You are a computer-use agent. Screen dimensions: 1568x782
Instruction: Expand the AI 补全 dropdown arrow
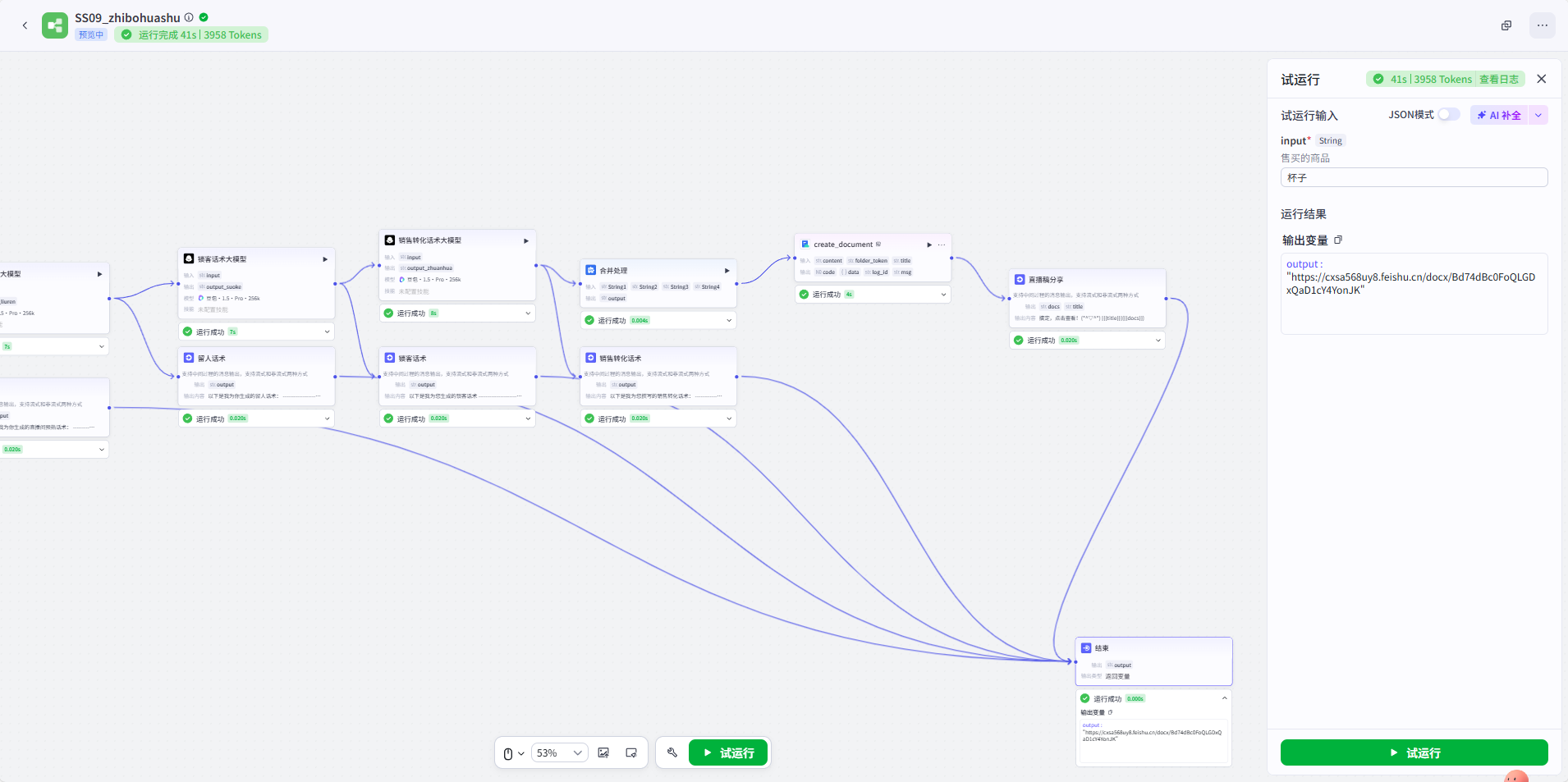pyautogui.click(x=1538, y=116)
